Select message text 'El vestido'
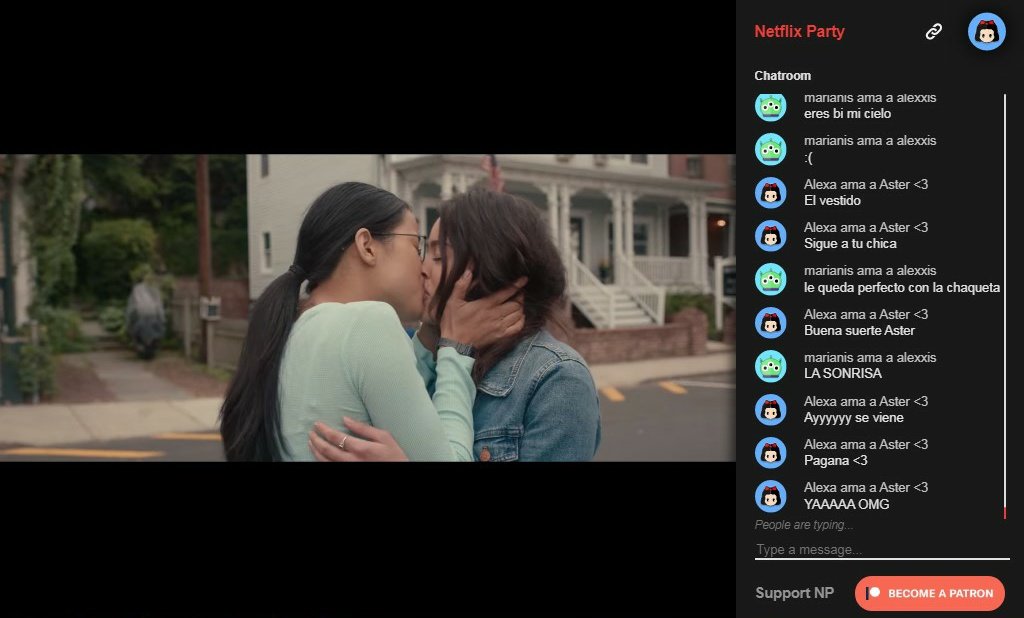This screenshot has height=618, width=1024. click(x=832, y=201)
